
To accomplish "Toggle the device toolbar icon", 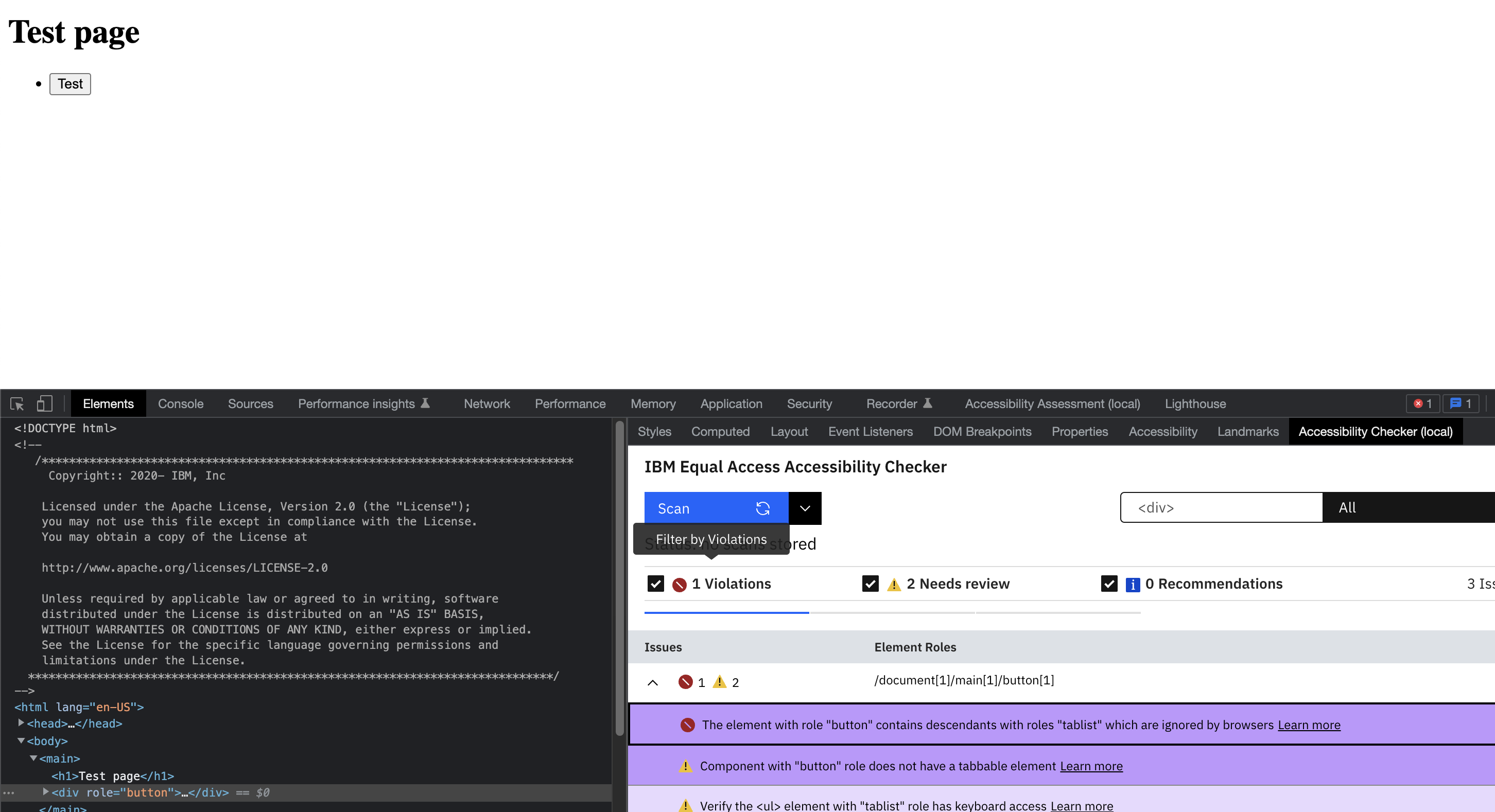I will pos(44,403).
